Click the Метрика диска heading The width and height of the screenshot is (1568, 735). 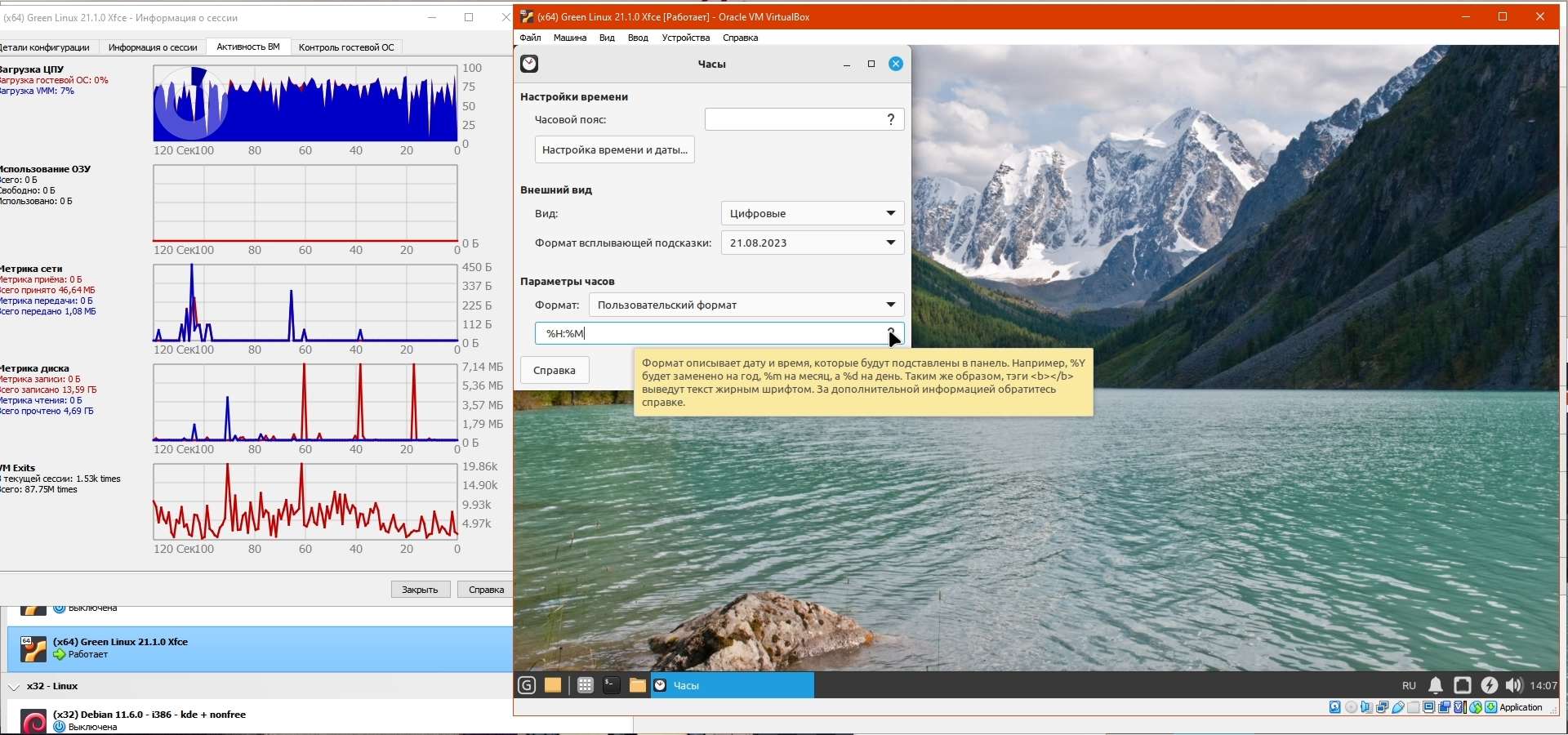coord(35,368)
